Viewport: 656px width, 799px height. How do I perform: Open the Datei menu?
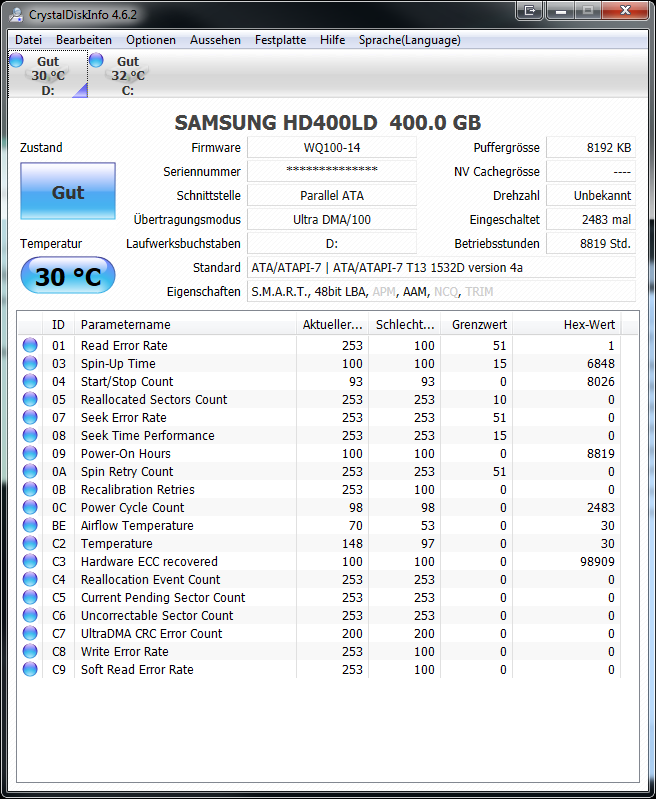tap(29, 40)
